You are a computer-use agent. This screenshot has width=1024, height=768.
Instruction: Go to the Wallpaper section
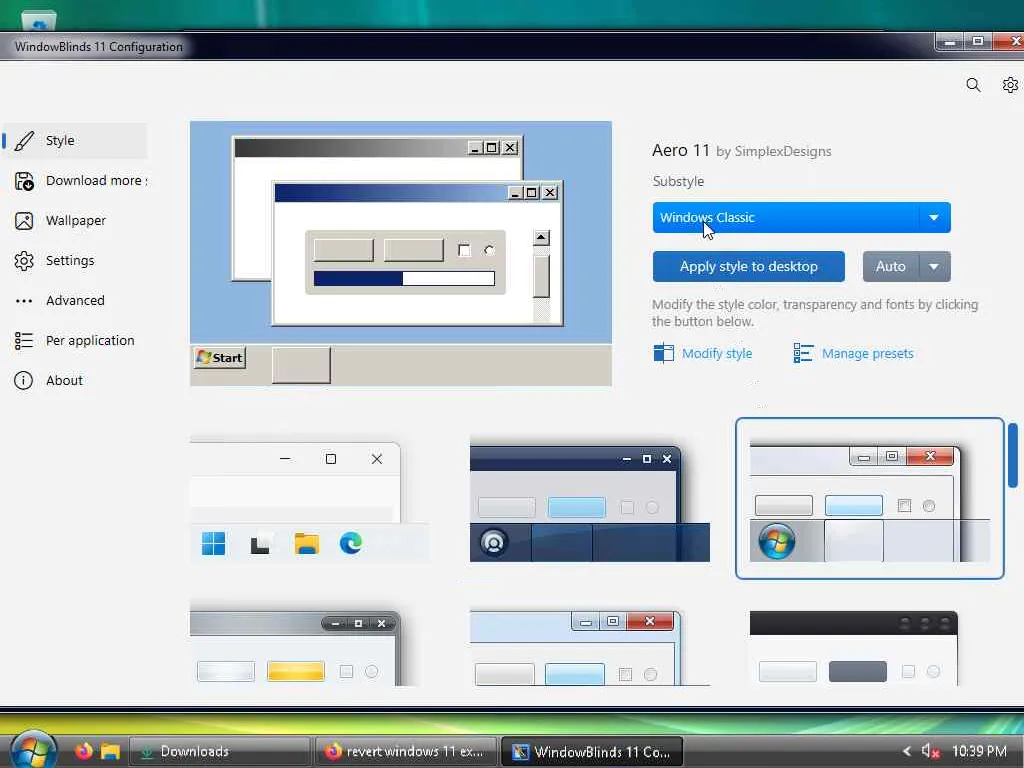click(x=75, y=221)
